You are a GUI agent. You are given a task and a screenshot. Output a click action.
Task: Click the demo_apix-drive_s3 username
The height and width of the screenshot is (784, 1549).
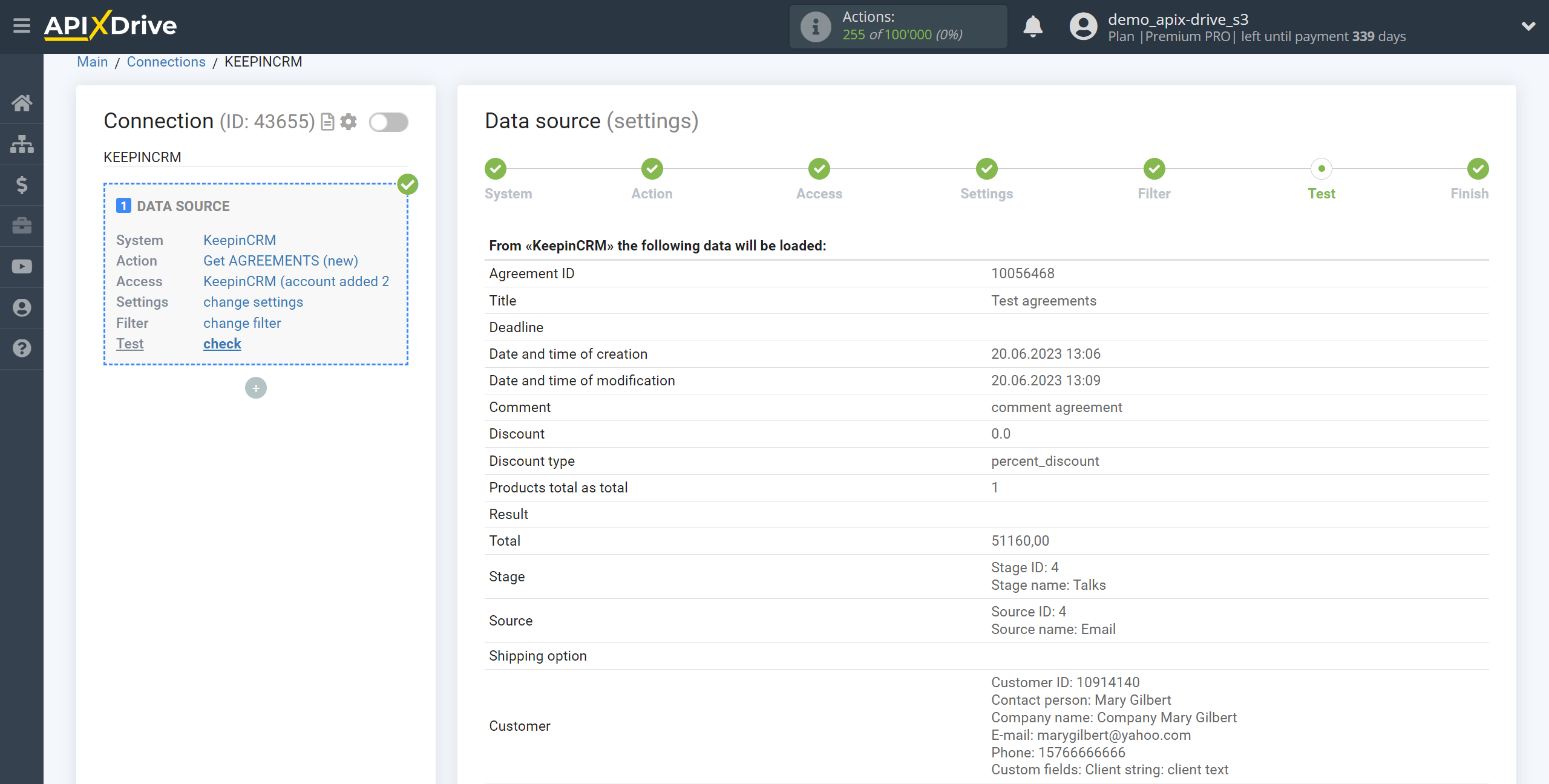click(x=1178, y=19)
